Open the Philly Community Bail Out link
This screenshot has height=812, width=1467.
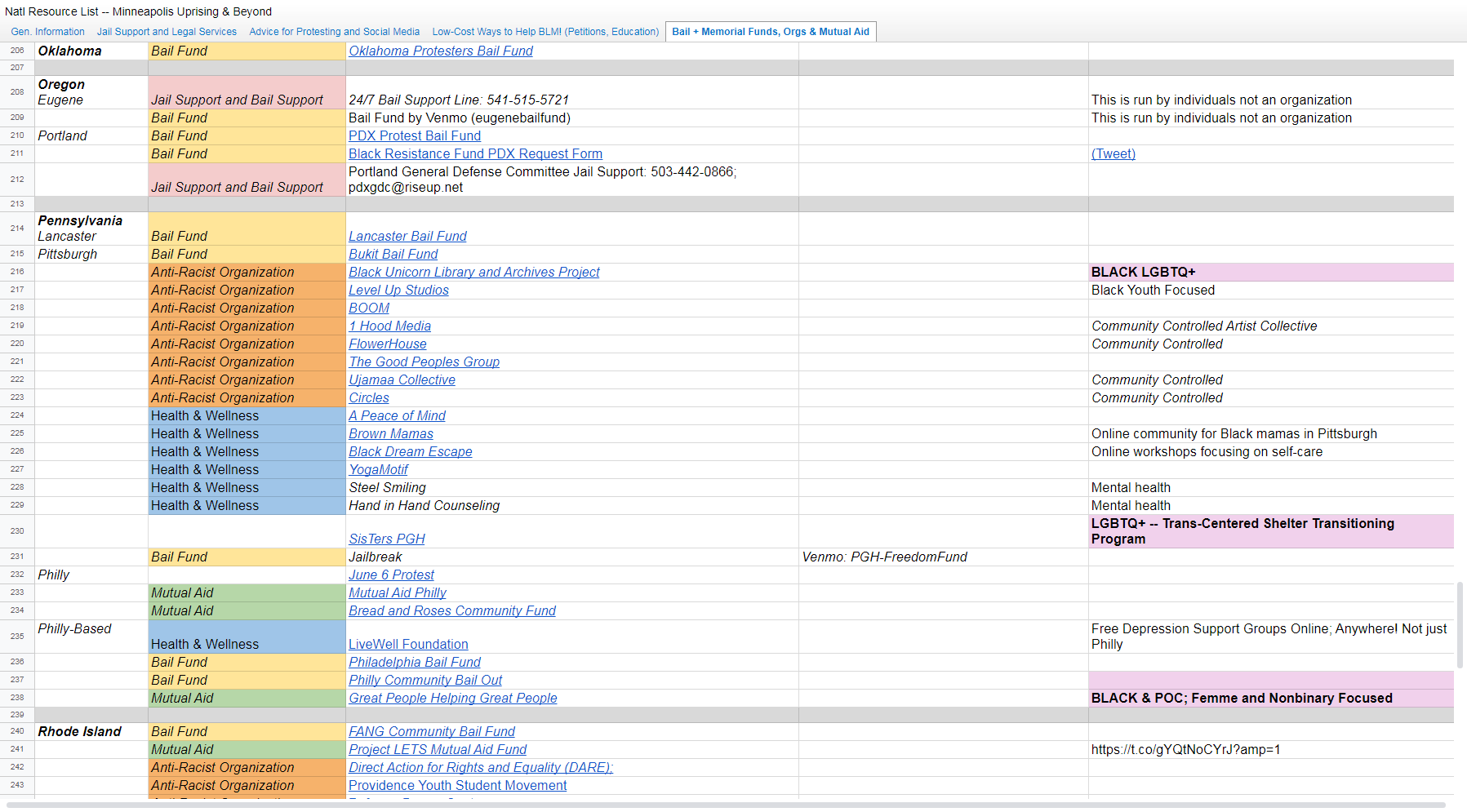coord(425,680)
